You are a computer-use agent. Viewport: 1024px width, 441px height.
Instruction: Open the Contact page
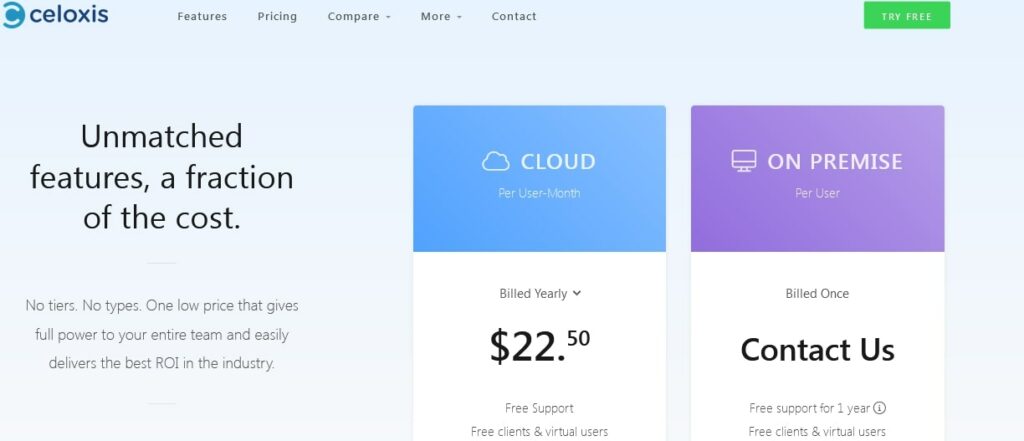coord(514,16)
